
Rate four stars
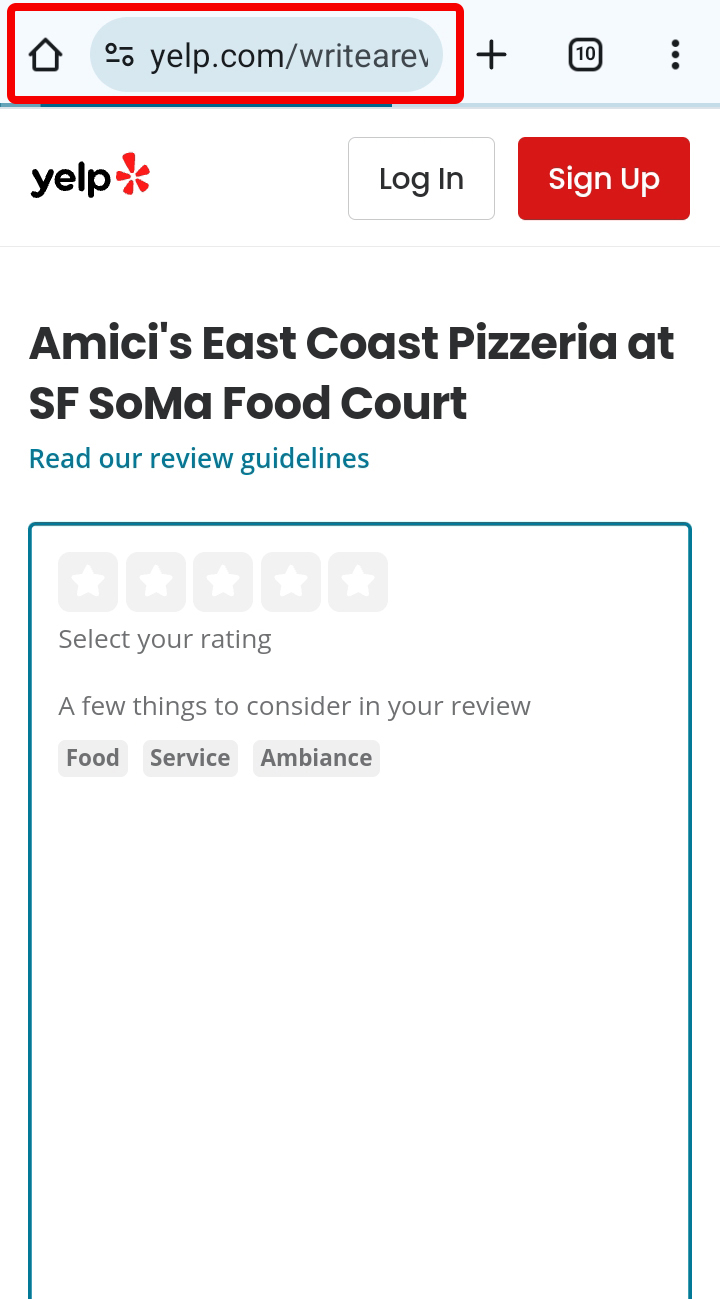[x=291, y=582]
